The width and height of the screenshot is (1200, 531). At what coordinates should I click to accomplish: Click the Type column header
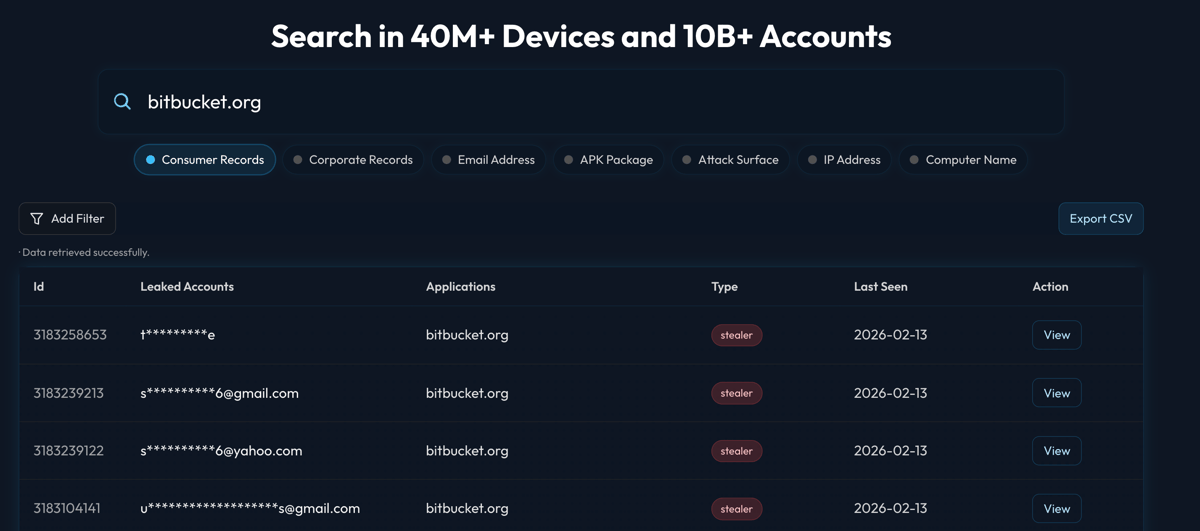[x=725, y=287]
